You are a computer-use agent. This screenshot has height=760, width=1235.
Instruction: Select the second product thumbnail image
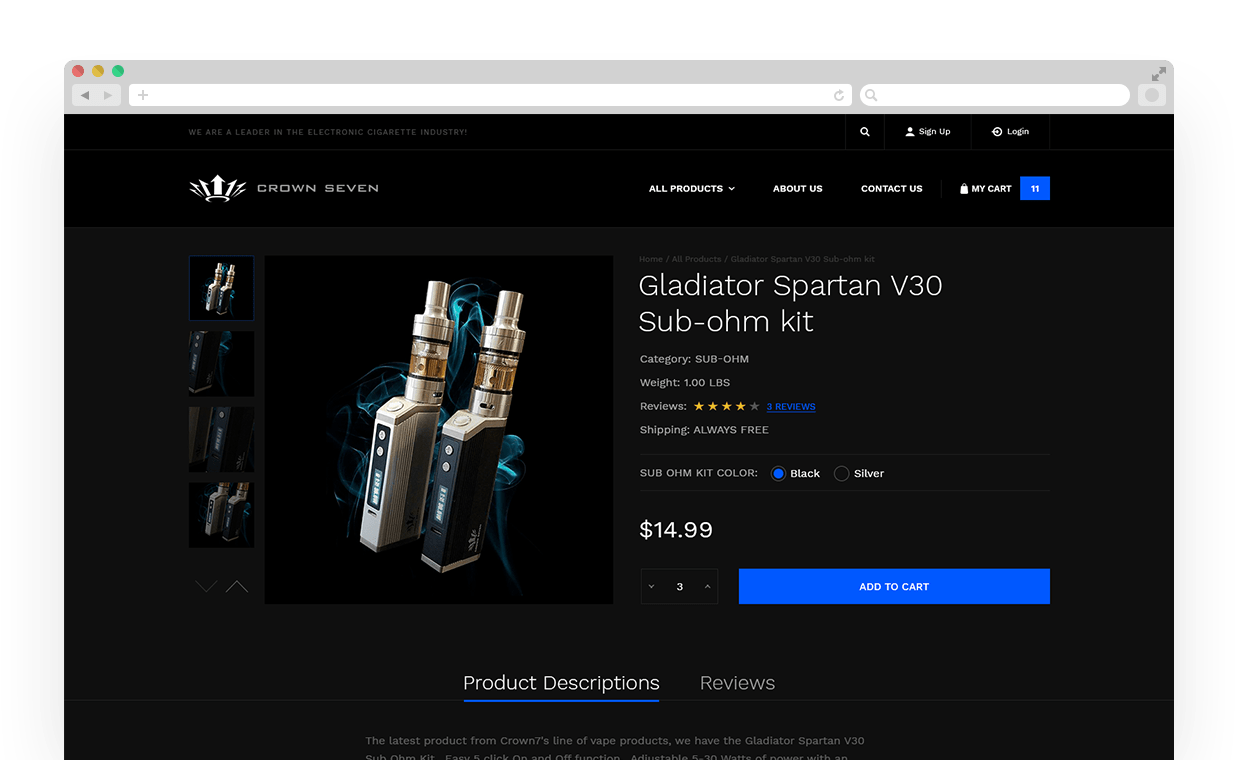tap(222, 364)
